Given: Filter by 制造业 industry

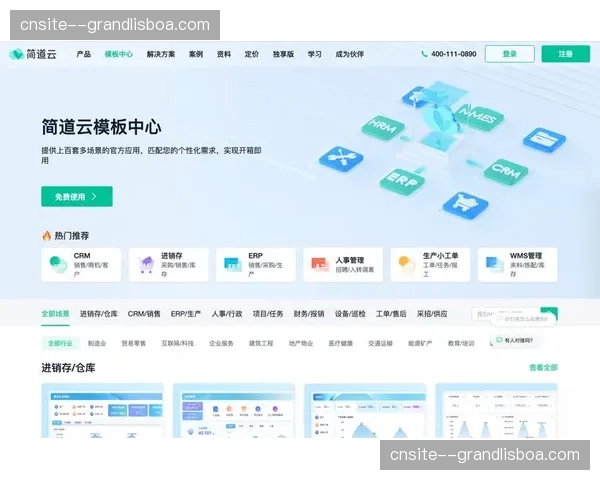Looking at the screenshot, I should click(x=96, y=342).
